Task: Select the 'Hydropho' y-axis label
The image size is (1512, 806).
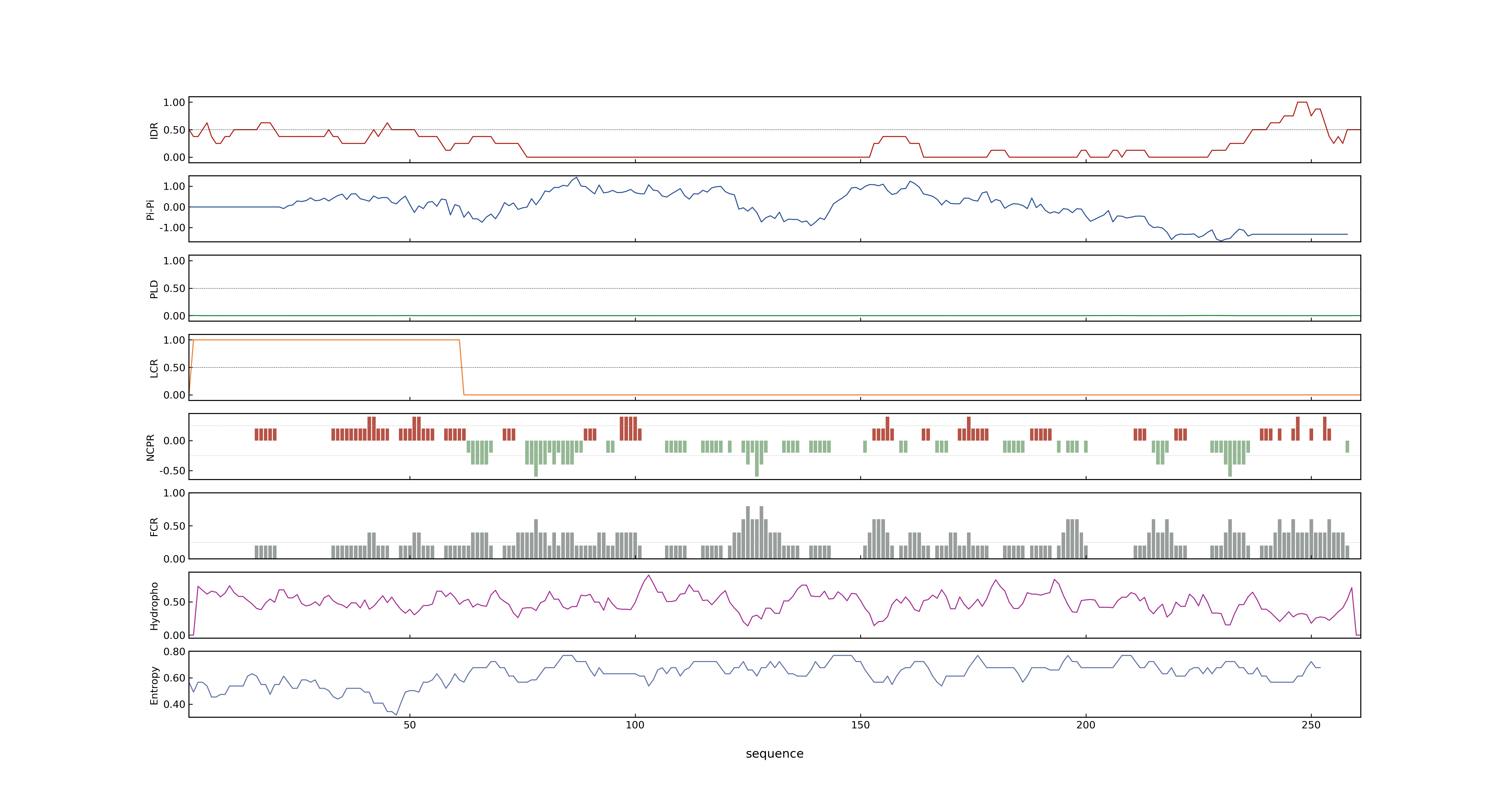Action: 154,606
